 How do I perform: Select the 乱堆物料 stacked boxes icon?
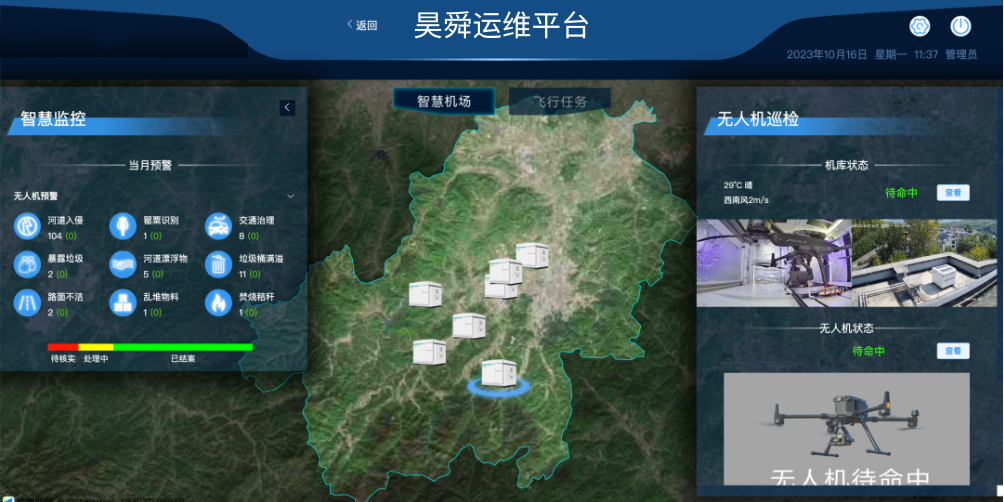coord(122,302)
